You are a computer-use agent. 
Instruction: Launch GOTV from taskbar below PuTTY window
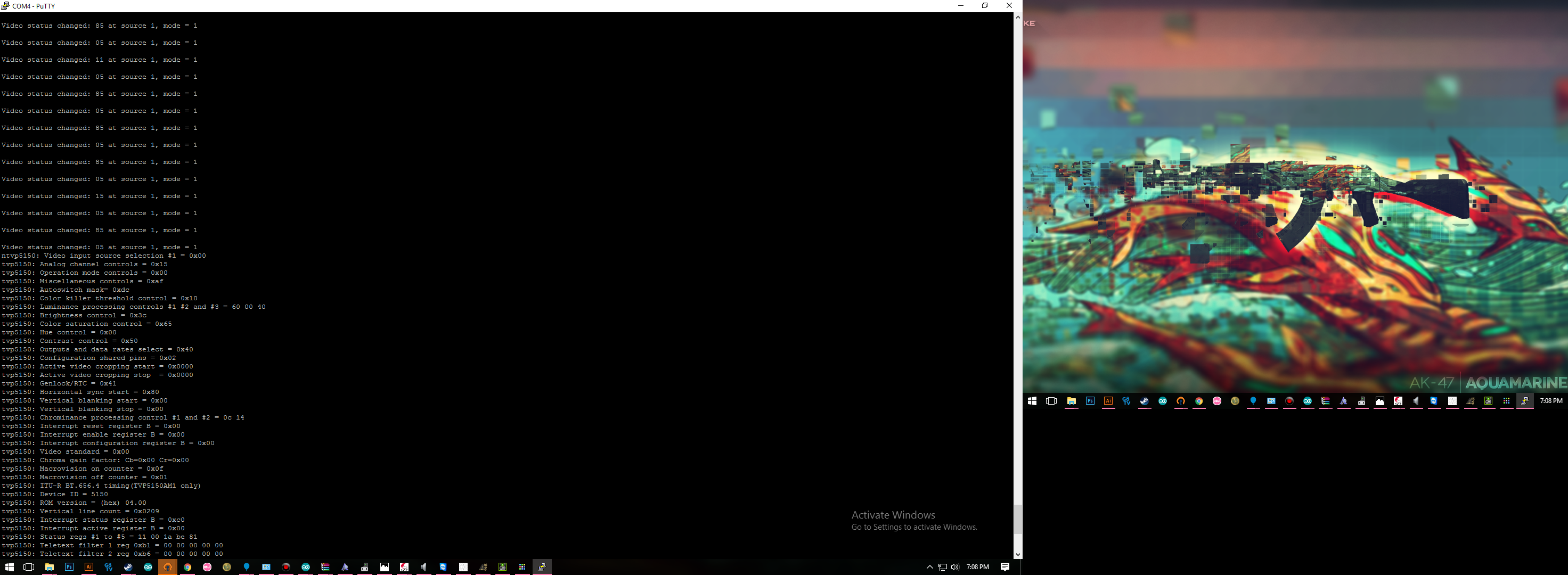[108, 567]
